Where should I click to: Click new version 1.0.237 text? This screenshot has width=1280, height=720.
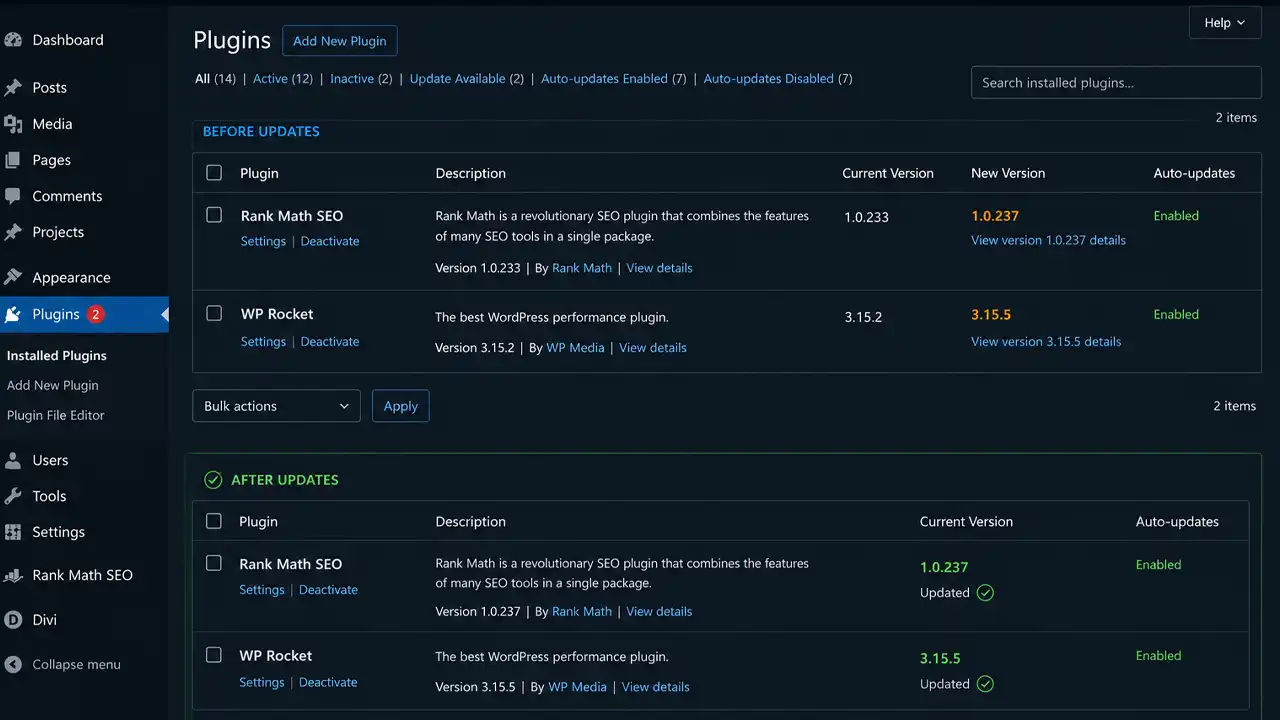pyautogui.click(x=995, y=216)
